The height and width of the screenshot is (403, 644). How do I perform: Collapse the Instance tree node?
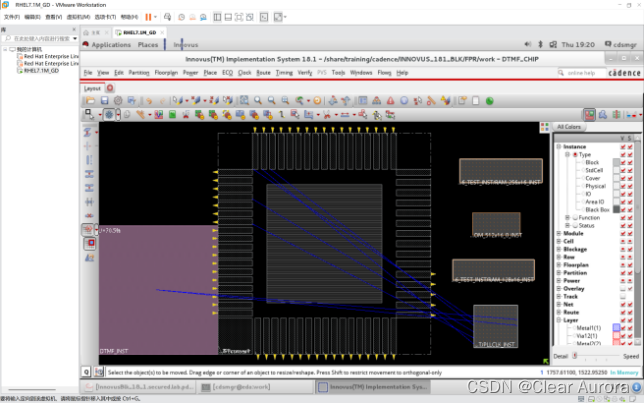click(x=559, y=147)
